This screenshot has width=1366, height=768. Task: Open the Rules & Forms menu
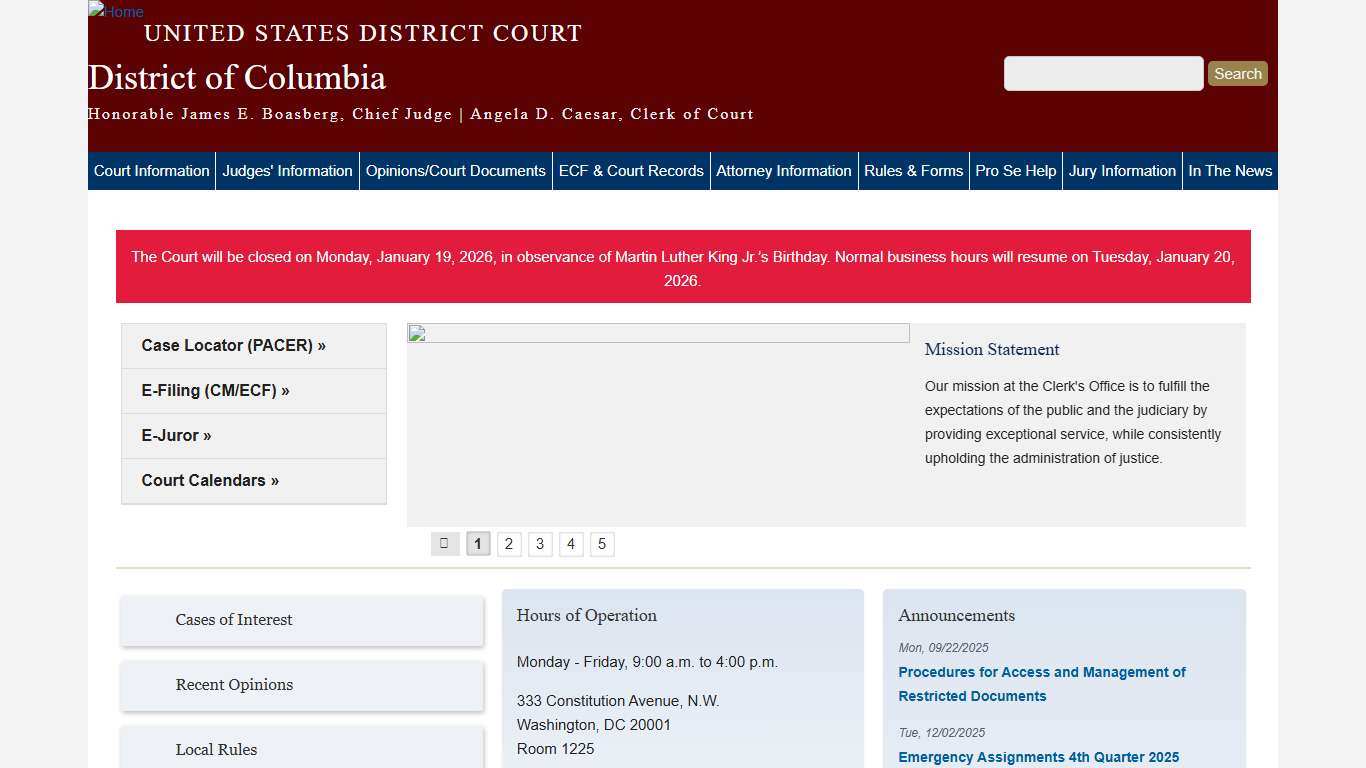pyautogui.click(x=913, y=170)
